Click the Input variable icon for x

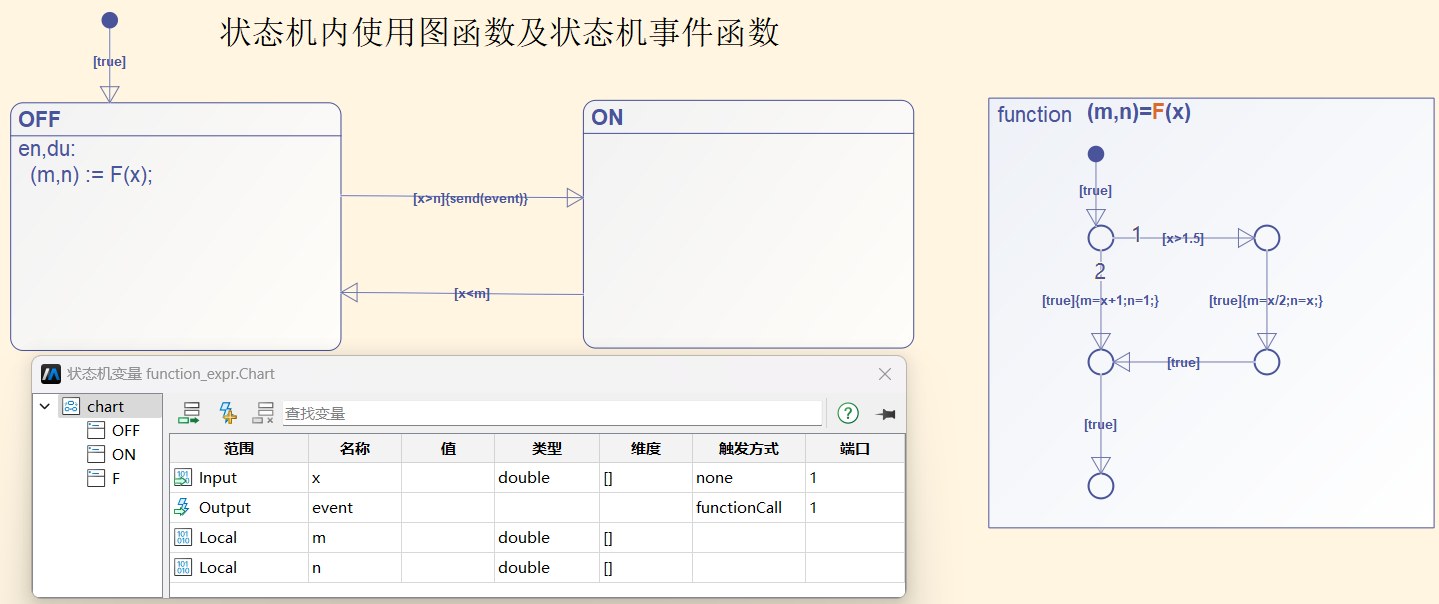183,478
